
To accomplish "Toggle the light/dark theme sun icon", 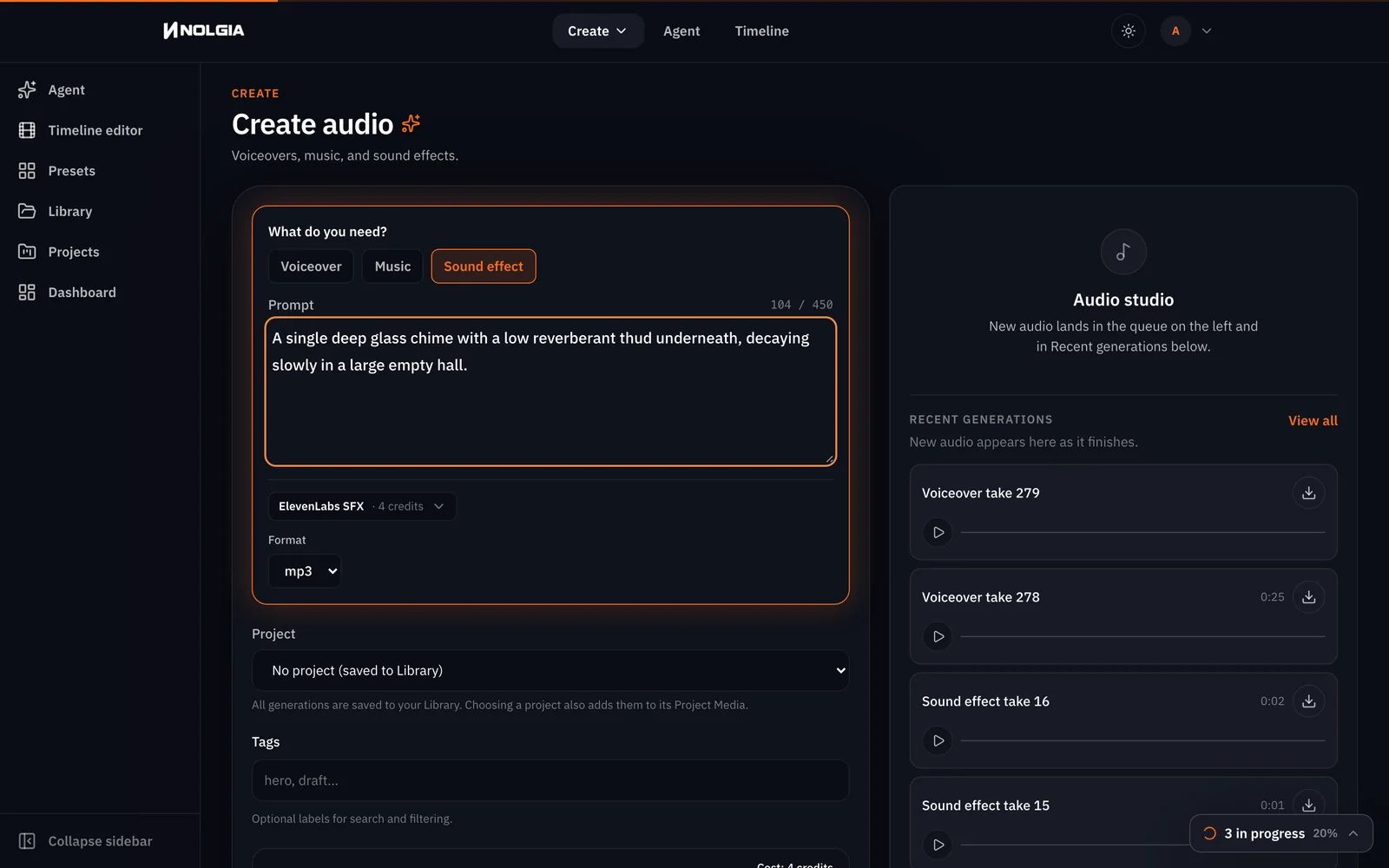I will tap(1129, 30).
